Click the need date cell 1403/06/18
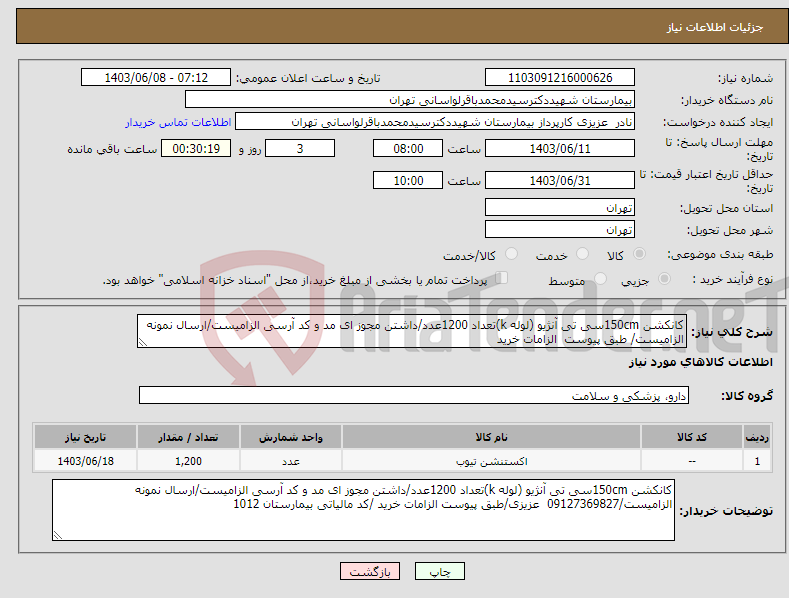Image resolution: width=789 pixels, height=598 pixels. coord(86,461)
